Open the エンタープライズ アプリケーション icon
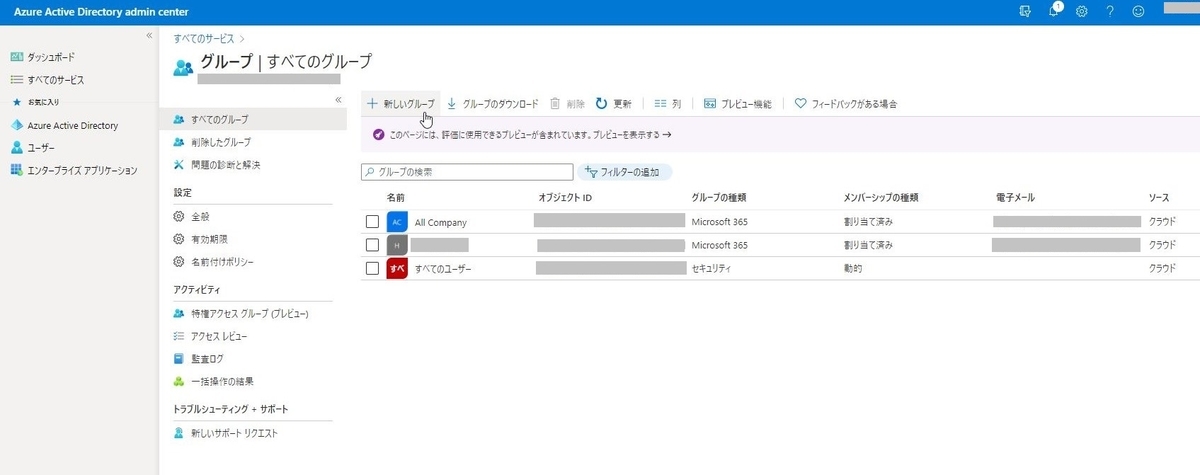 click(x=16, y=170)
